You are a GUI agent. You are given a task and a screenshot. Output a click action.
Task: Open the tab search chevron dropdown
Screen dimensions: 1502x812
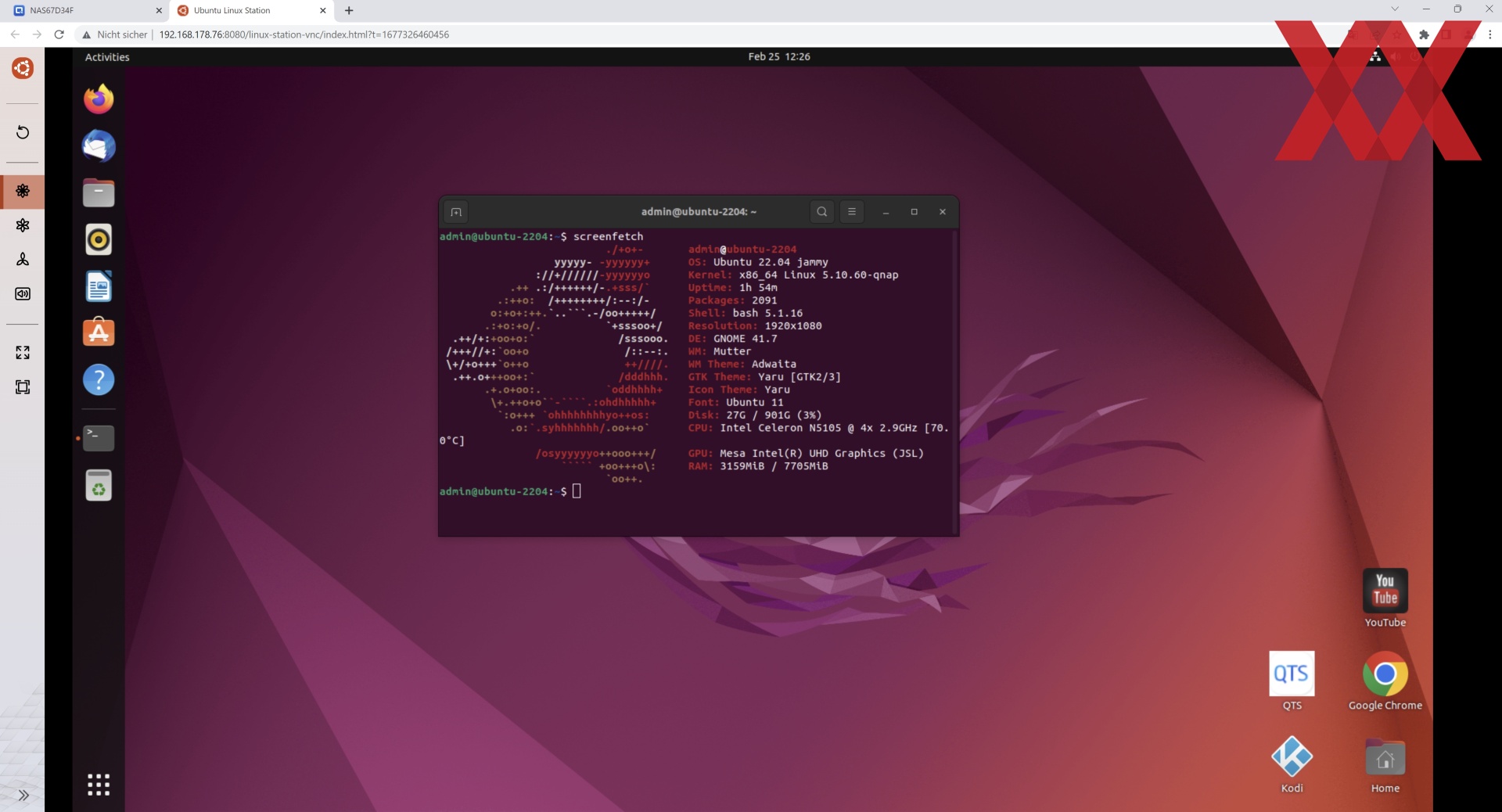click(1395, 9)
